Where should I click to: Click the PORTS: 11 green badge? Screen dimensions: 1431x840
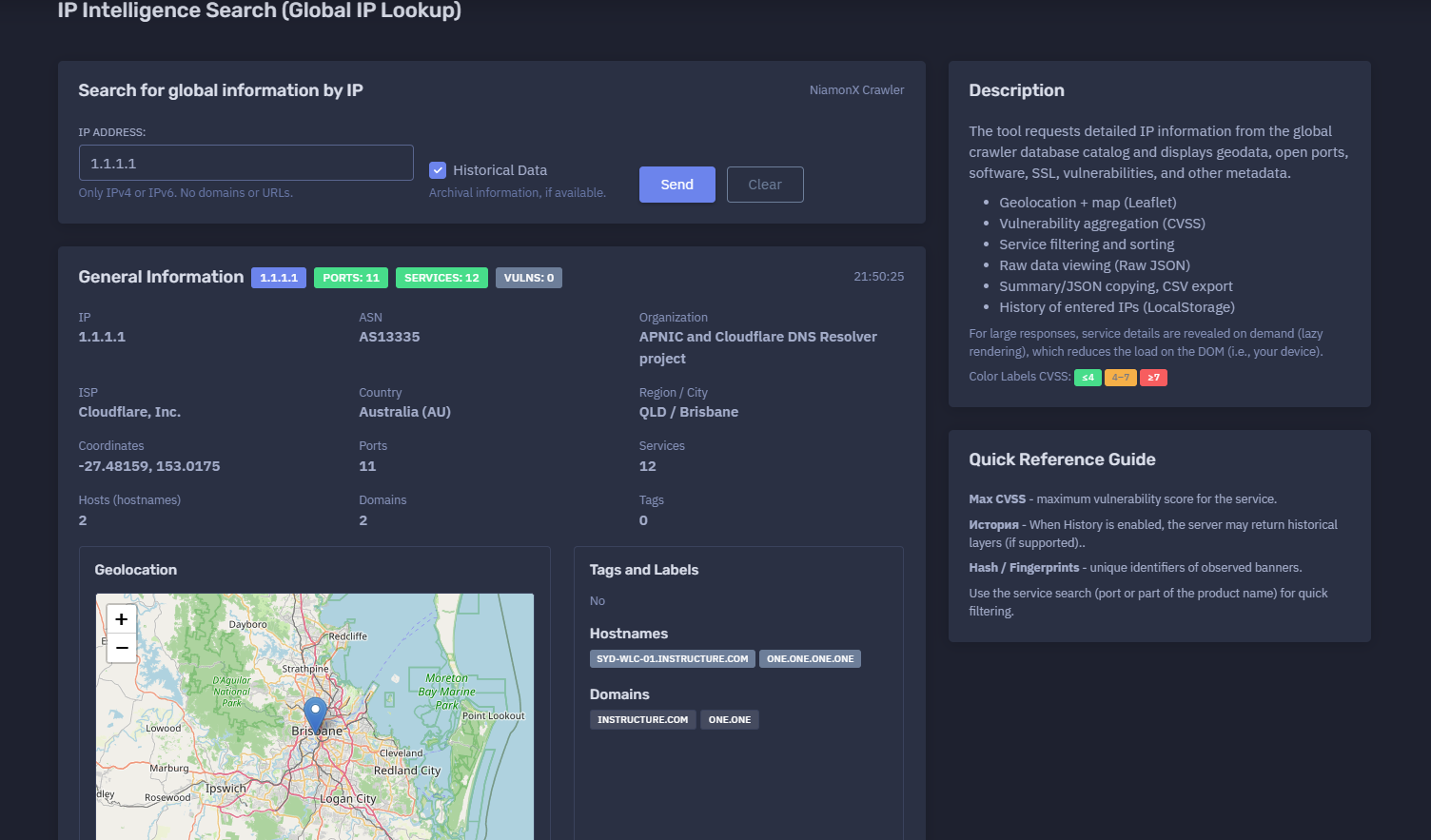pyautogui.click(x=350, y=278)
